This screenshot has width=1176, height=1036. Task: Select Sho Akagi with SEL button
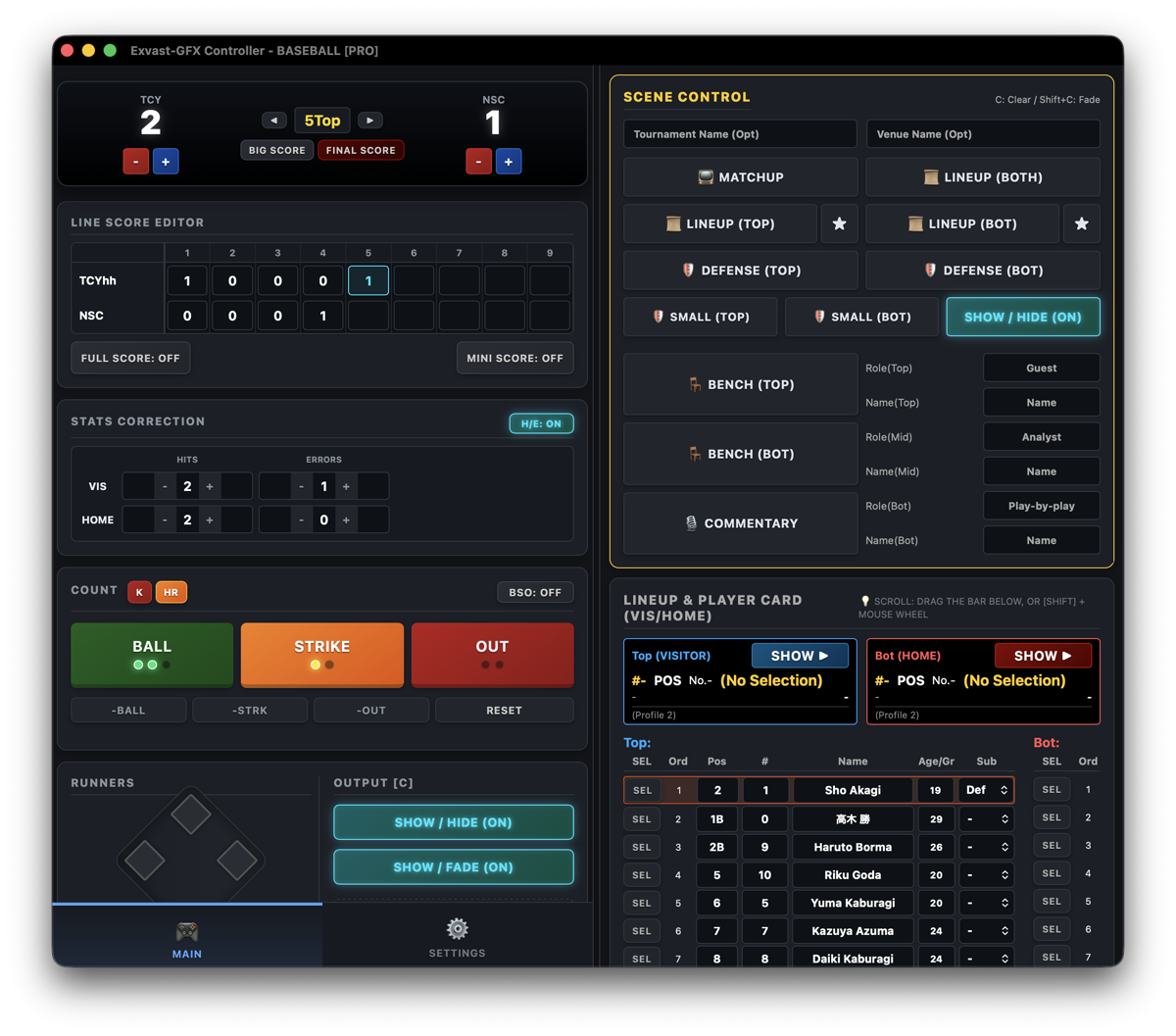[642, 790]
